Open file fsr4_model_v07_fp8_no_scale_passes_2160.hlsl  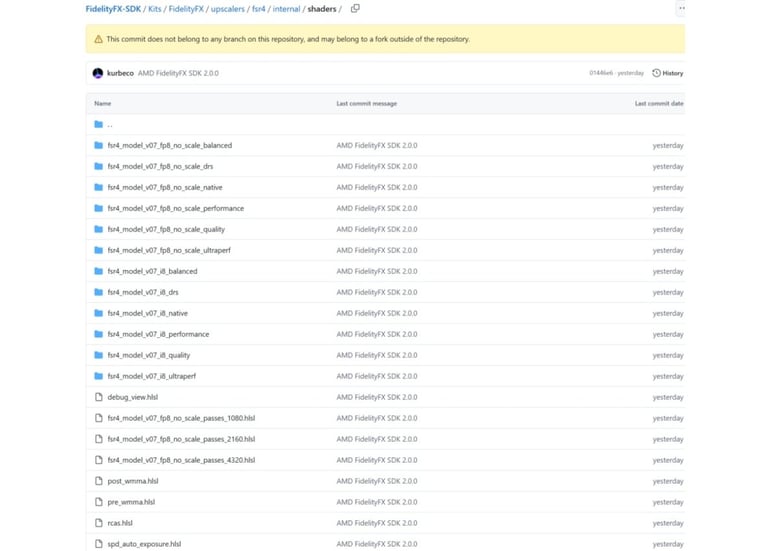coord(181,439)
